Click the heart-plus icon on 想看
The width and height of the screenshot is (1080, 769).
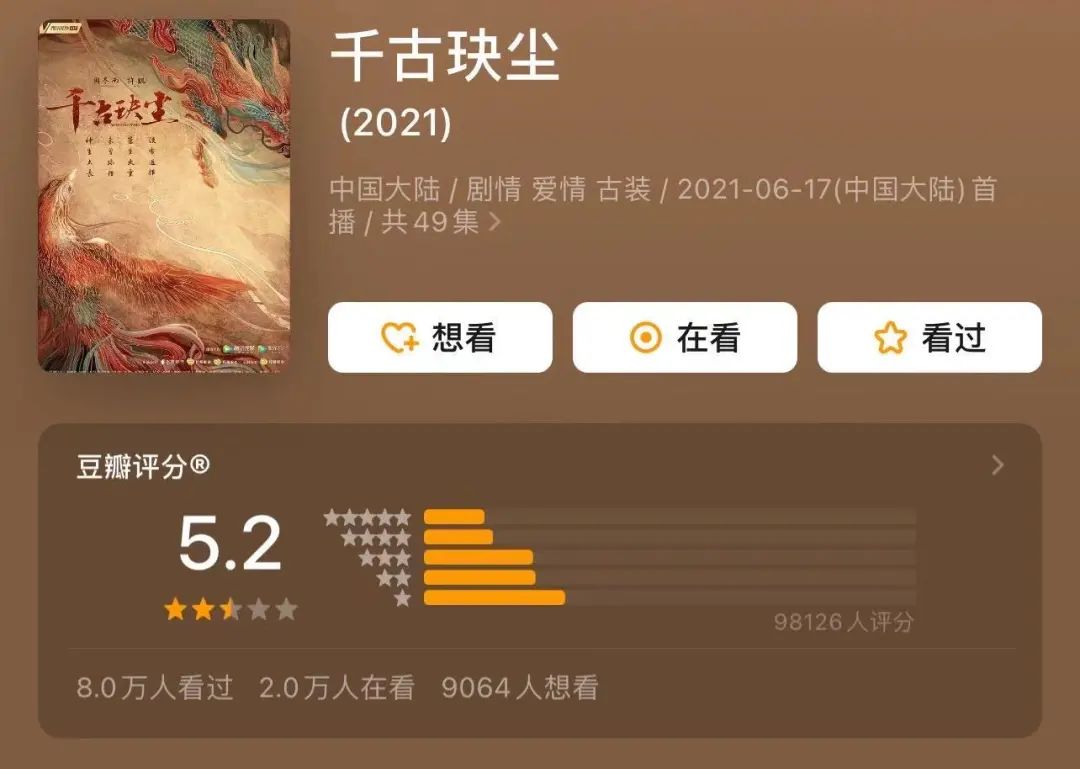(x=399, y=338)
